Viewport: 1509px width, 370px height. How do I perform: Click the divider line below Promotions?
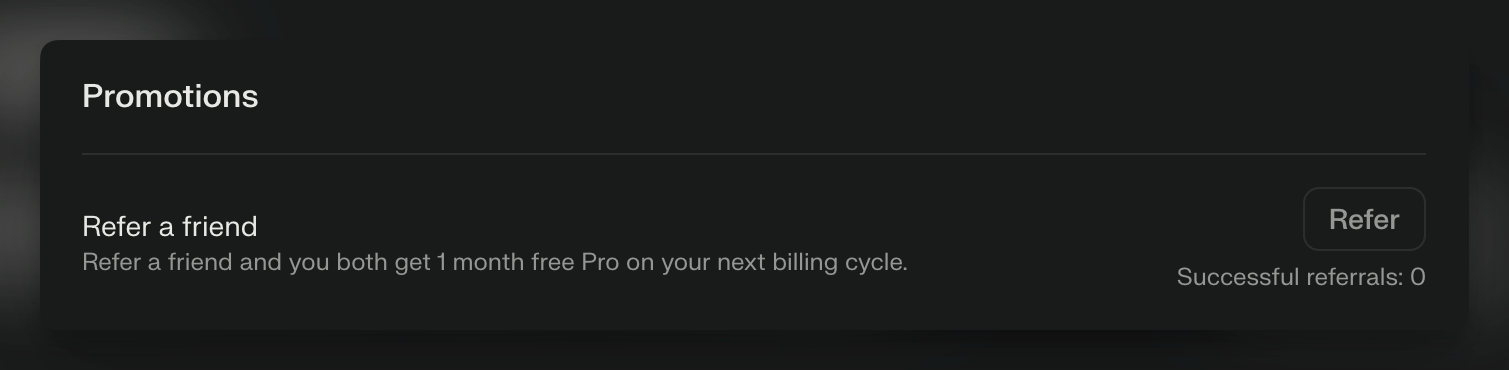click(x=754, y=154)
